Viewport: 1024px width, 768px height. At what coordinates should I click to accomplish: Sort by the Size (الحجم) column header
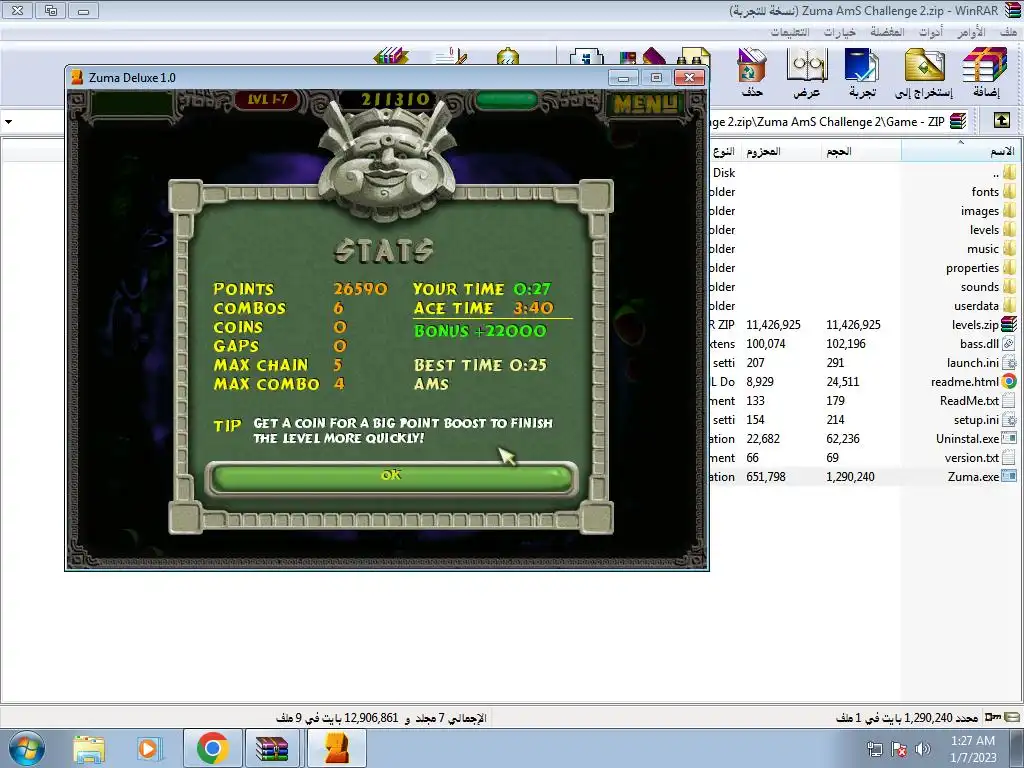coord(861,151)
